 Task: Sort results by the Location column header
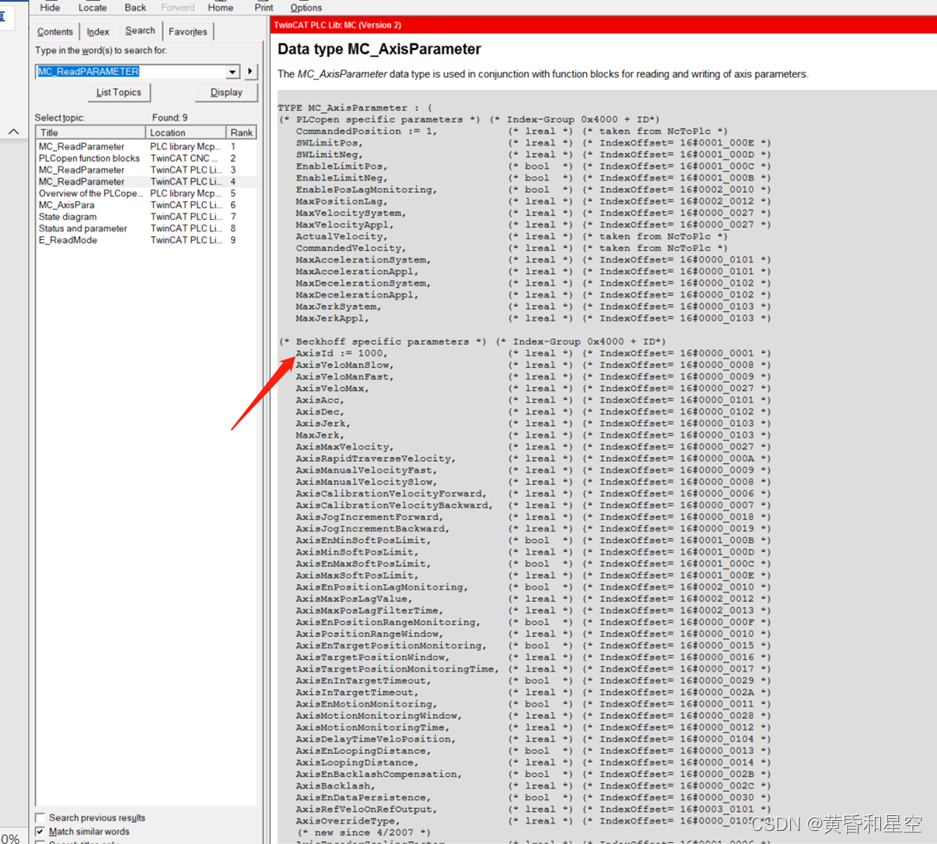pos(185,132)
